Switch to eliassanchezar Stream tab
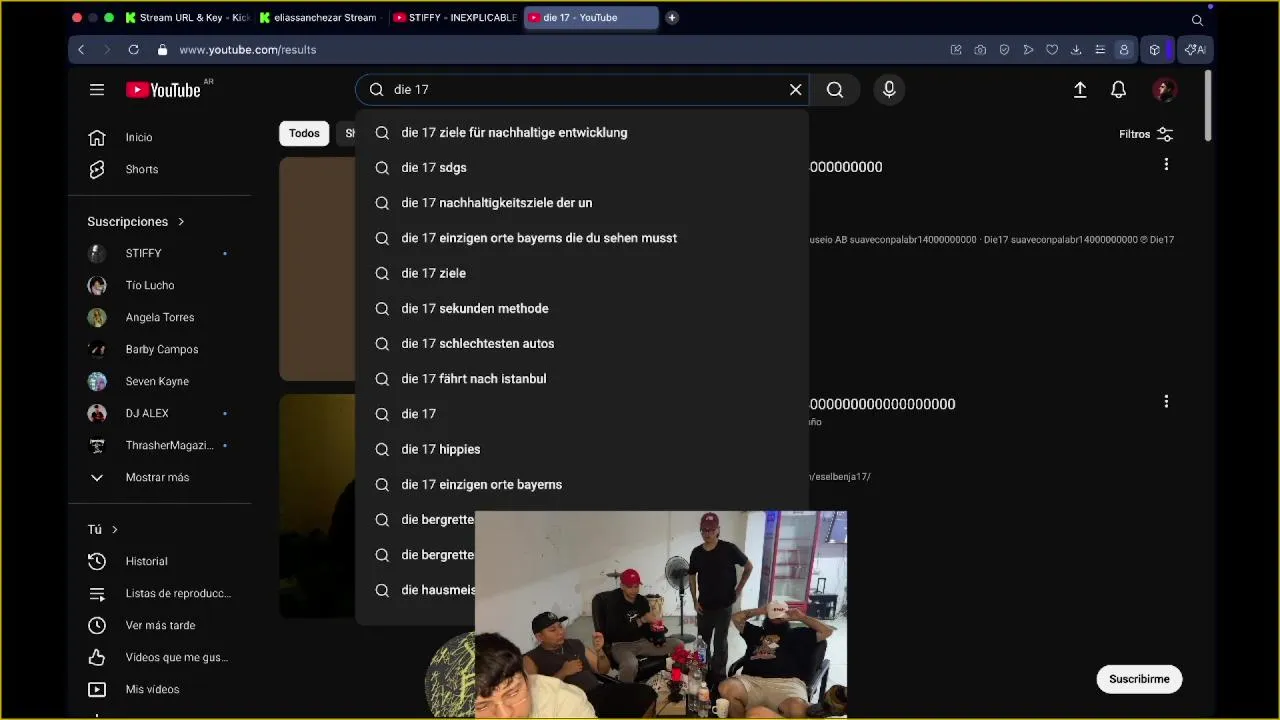The height and width of the screenshot is (720, 1280). [x=320, y=17]
